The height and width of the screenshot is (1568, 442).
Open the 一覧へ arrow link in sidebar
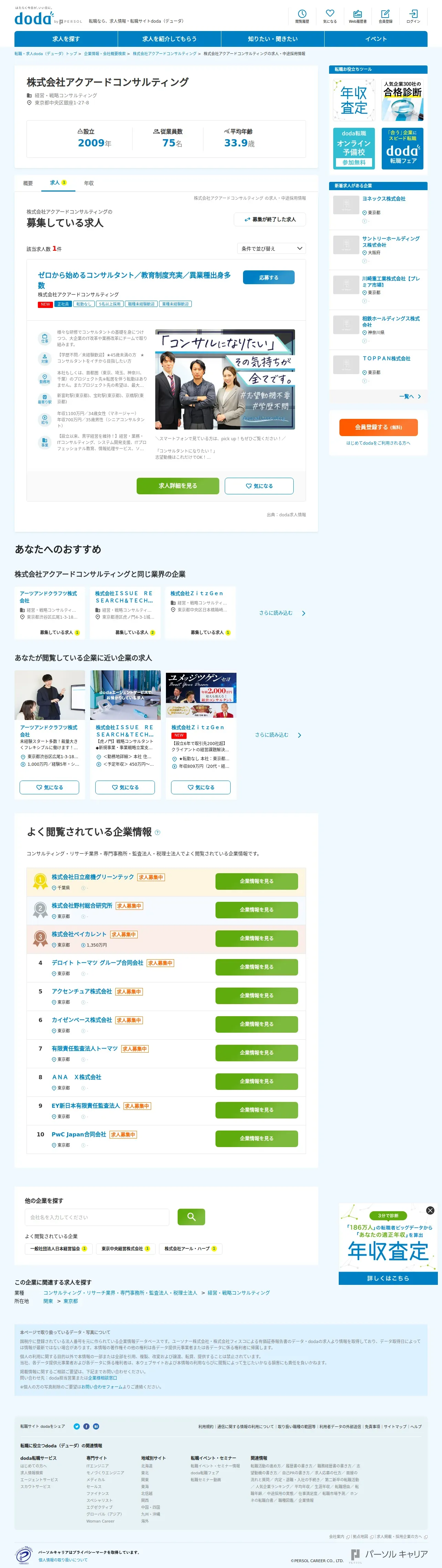click(410, 396)
